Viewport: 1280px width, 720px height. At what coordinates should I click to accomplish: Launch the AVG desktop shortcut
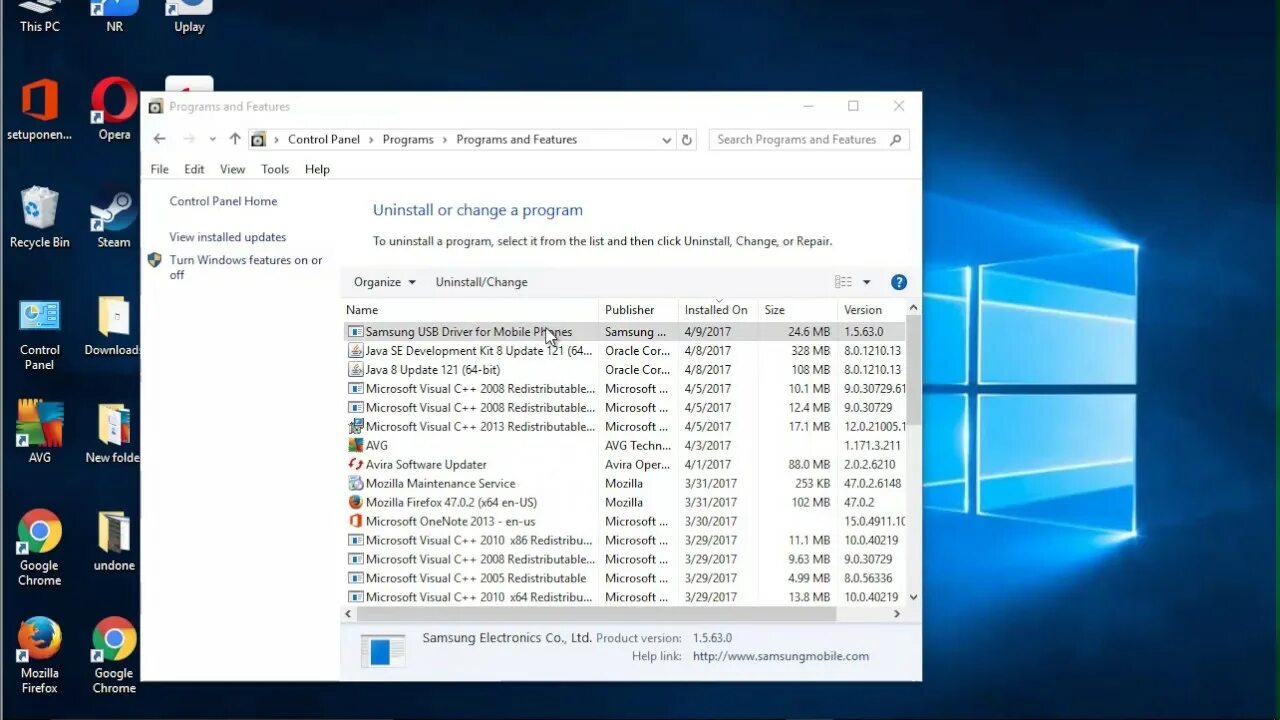pyautogui.click(x=40, y=432)
